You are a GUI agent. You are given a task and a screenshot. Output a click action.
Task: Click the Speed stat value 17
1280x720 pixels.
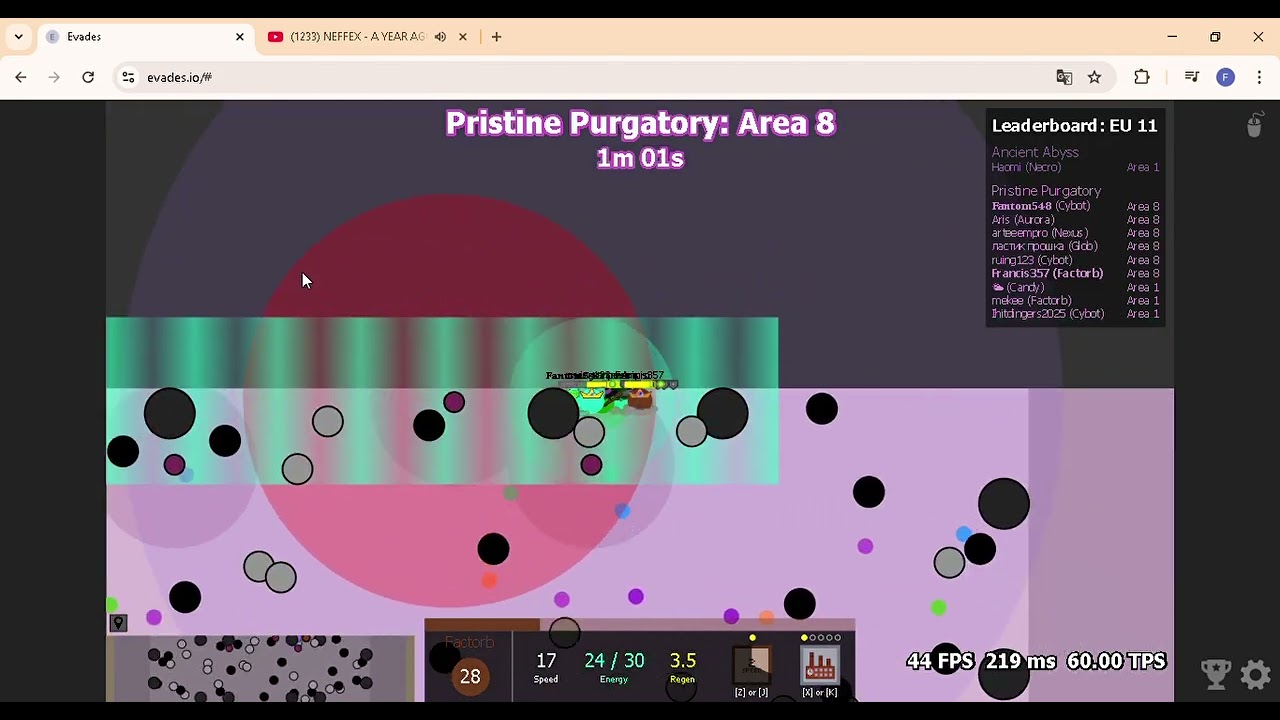pos(546,661)
